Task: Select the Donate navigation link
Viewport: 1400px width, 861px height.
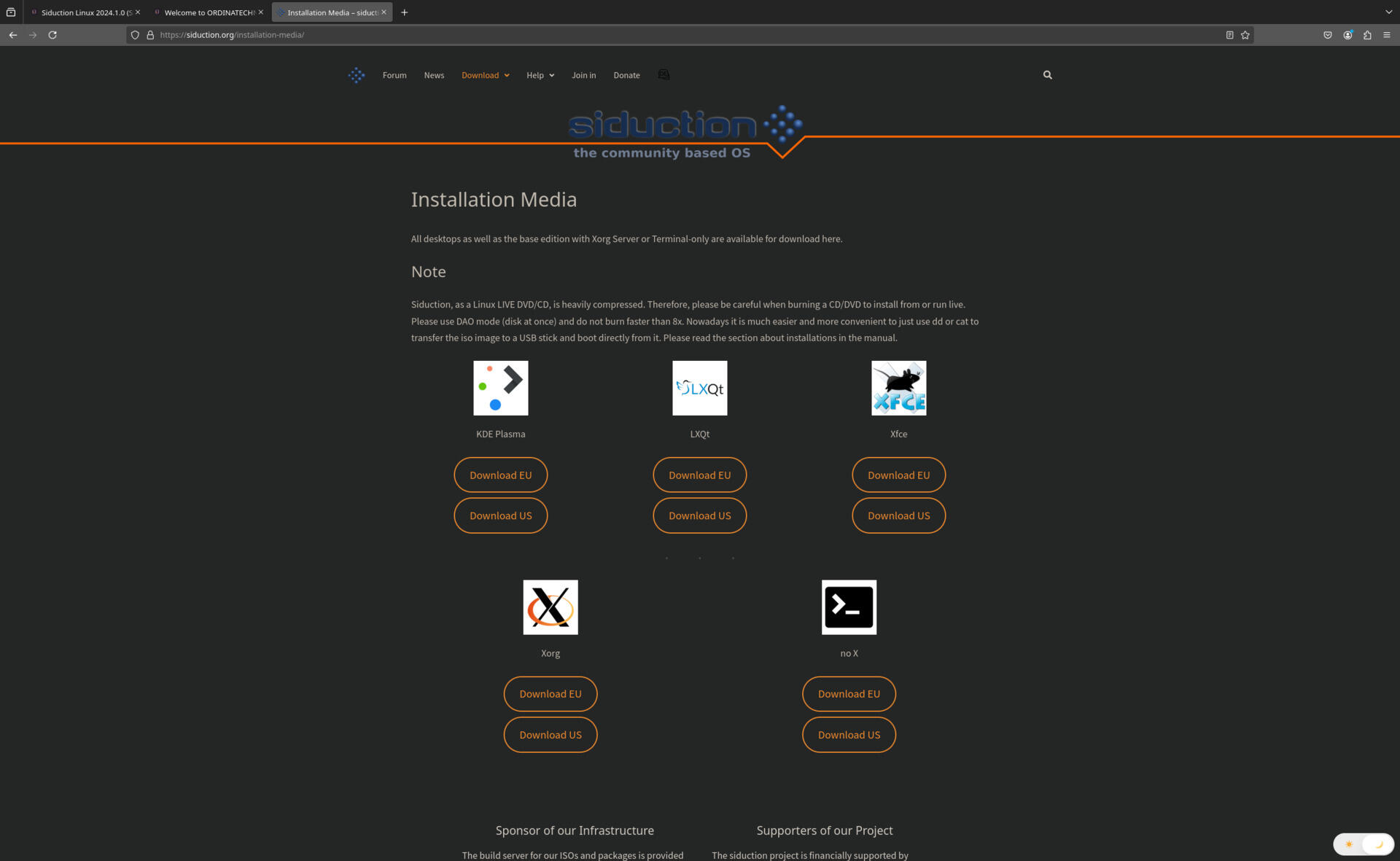Action: 625,75
